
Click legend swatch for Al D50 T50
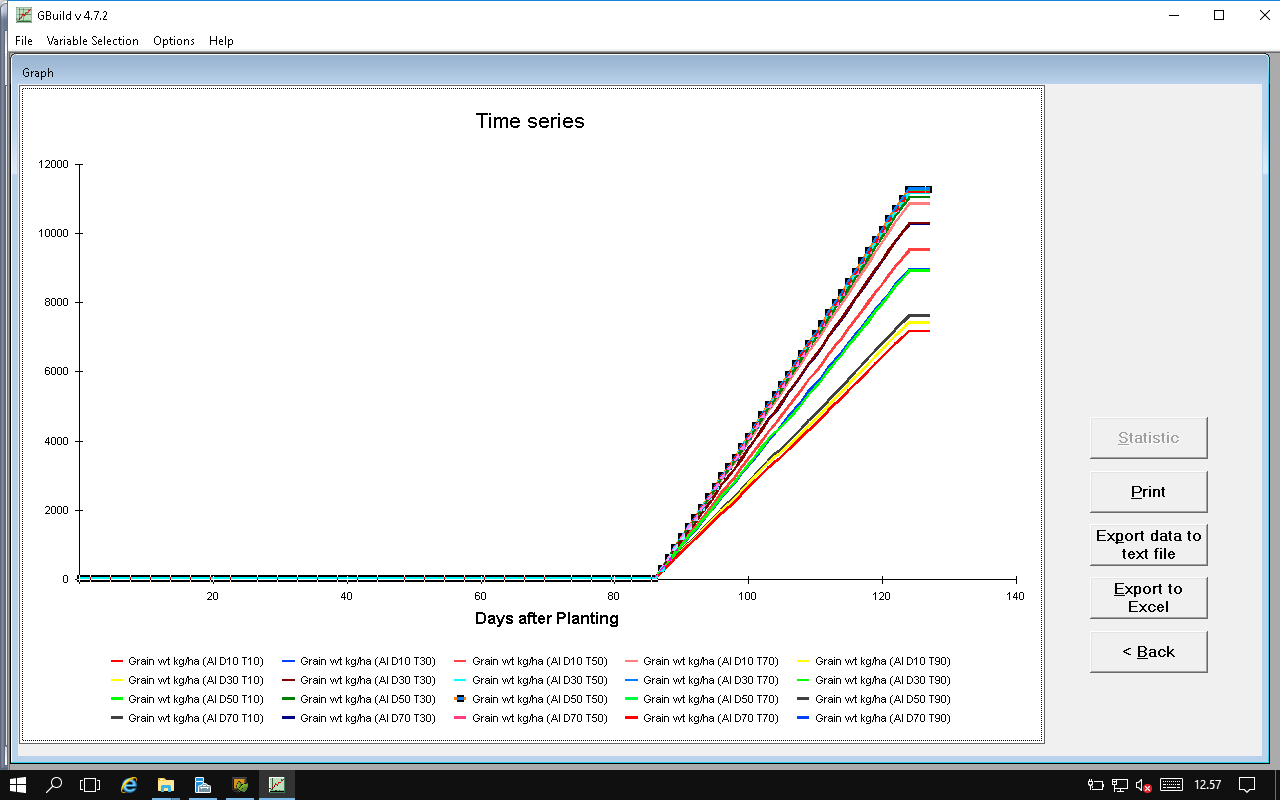tap(460, 699)
